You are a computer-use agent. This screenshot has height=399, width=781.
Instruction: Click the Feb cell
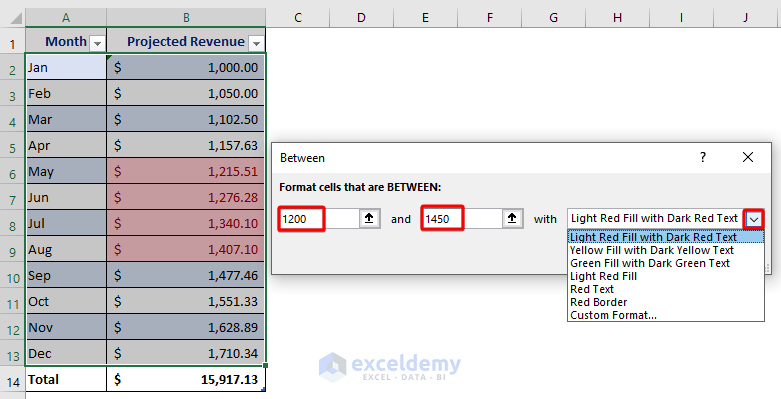pyautogui.click(x=66, y=93)
